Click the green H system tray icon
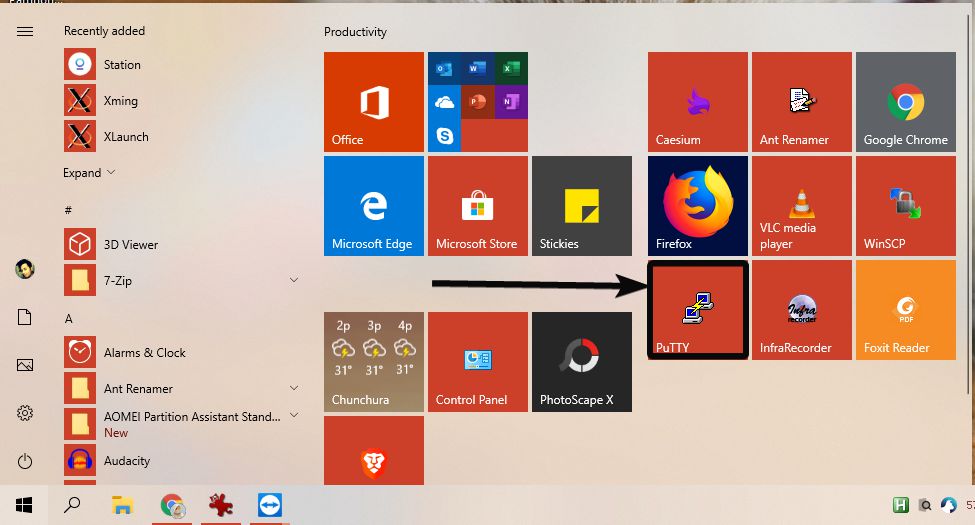The image size is (975, 525). click(901, 505)
